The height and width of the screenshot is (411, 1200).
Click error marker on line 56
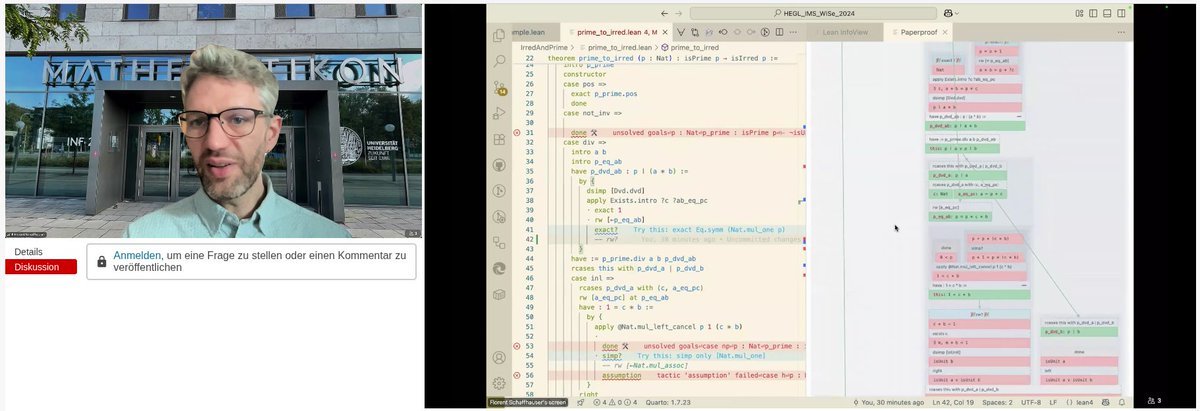click(x=517, y=375)
